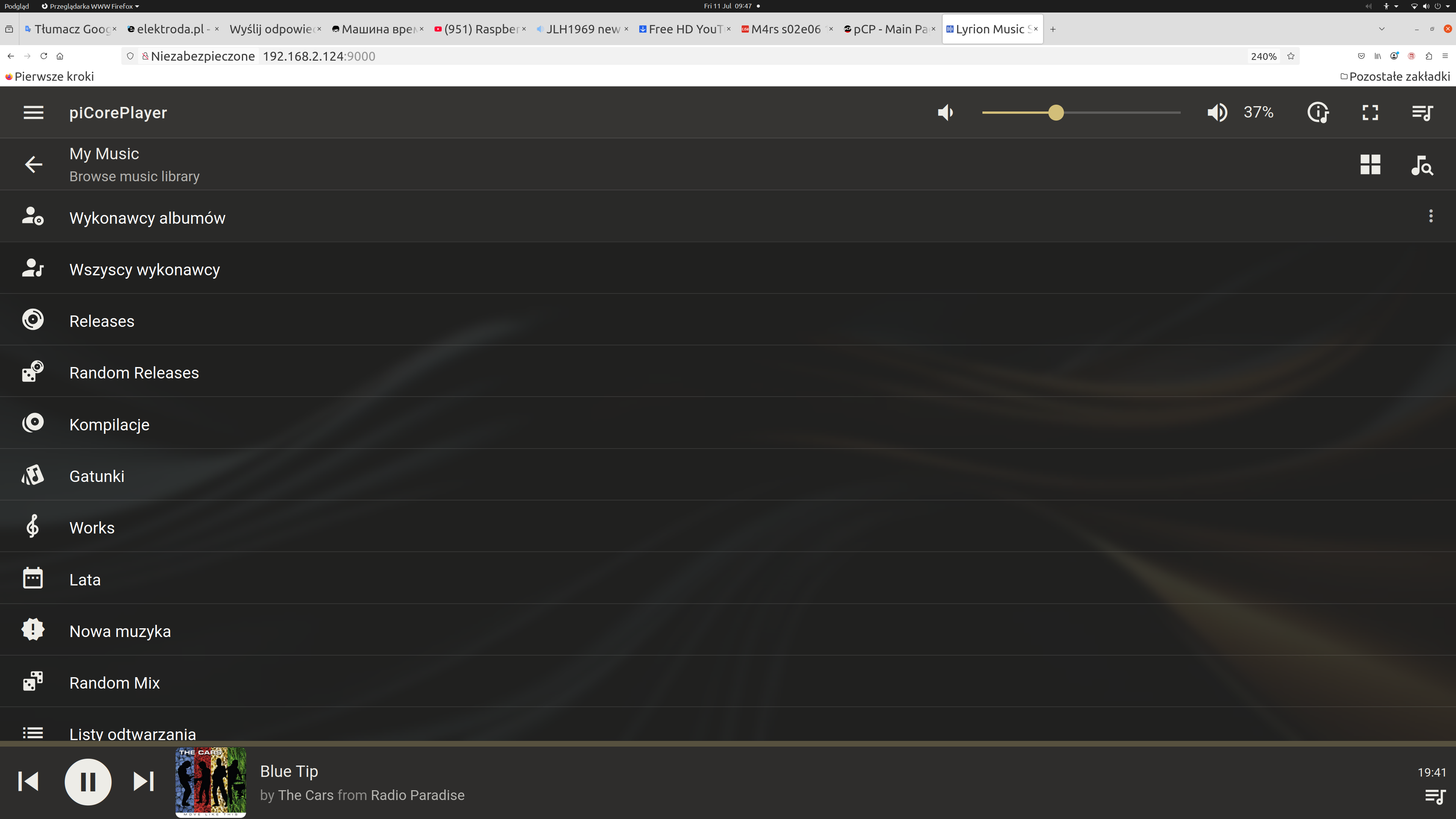
Task: Click the Random Releases dice icon
Action: [x=33, y=371]
